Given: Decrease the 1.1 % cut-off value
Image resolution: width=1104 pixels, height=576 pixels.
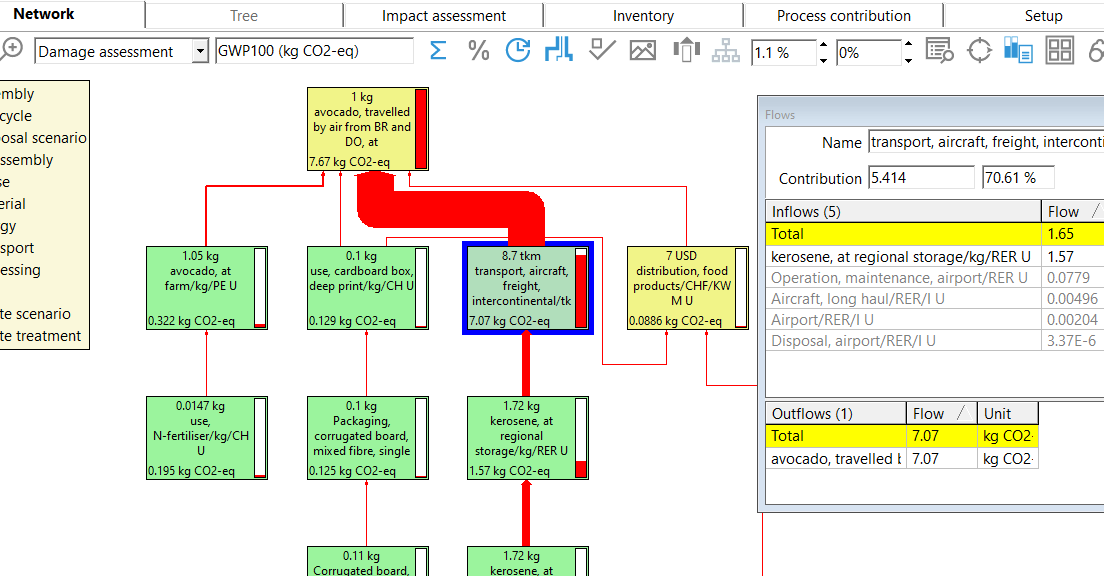Looking at the screenshot, I should 823,59.
